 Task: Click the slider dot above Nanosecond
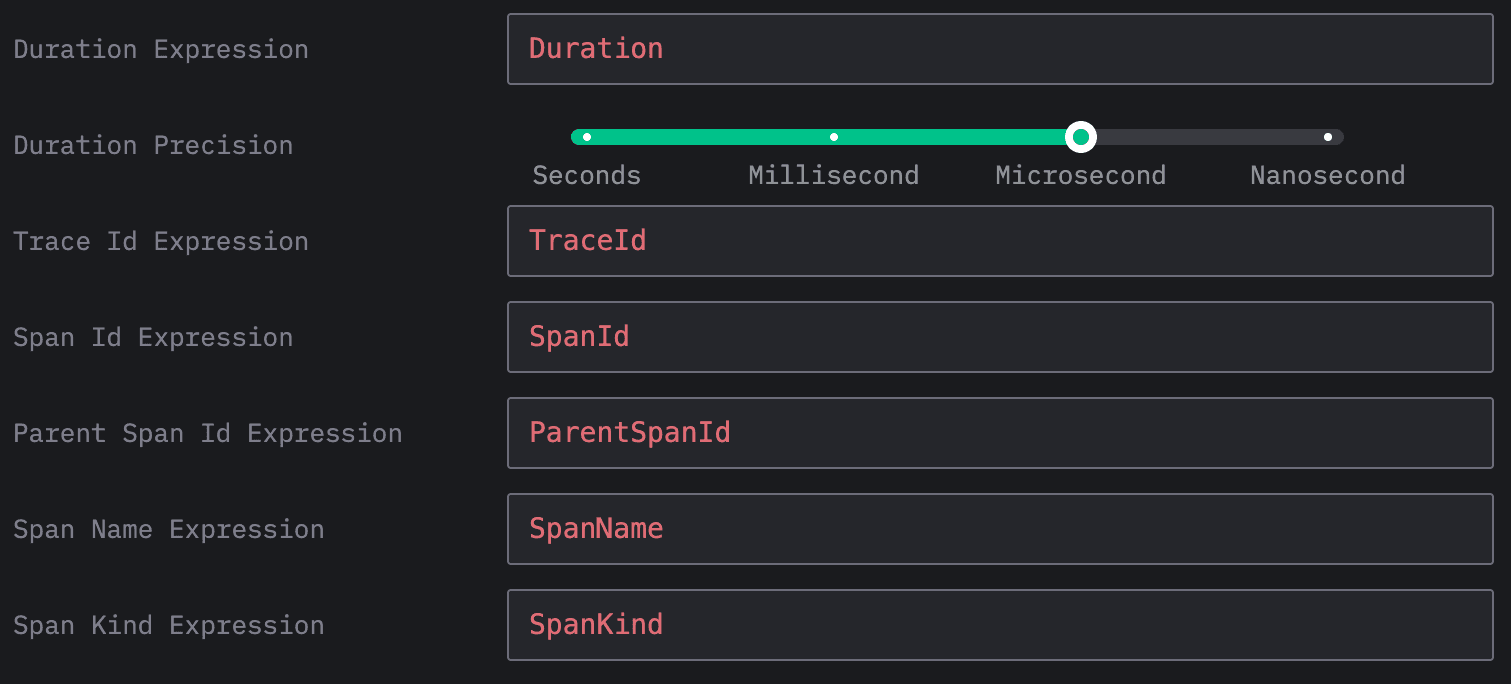pos(1328,137)
